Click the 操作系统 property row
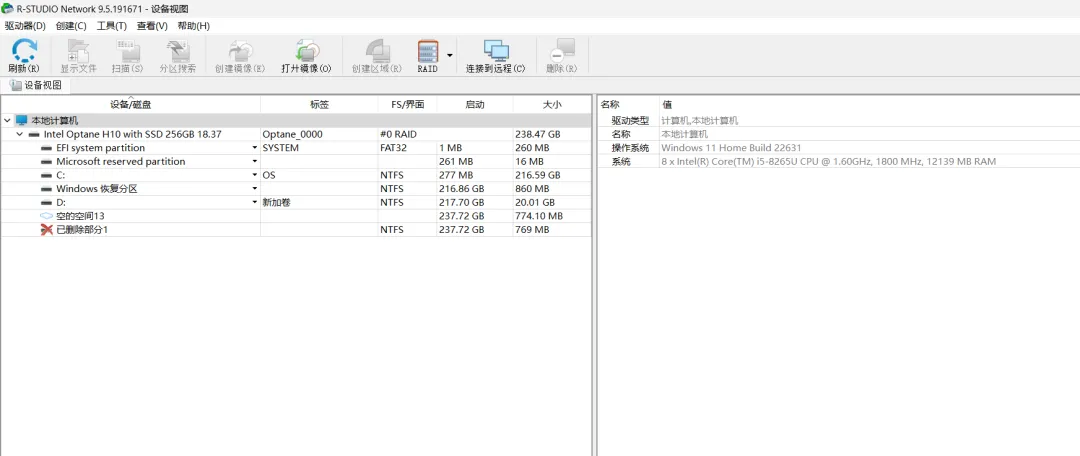The width and height of the screenshot is (1080, 456). coord(838,148)
